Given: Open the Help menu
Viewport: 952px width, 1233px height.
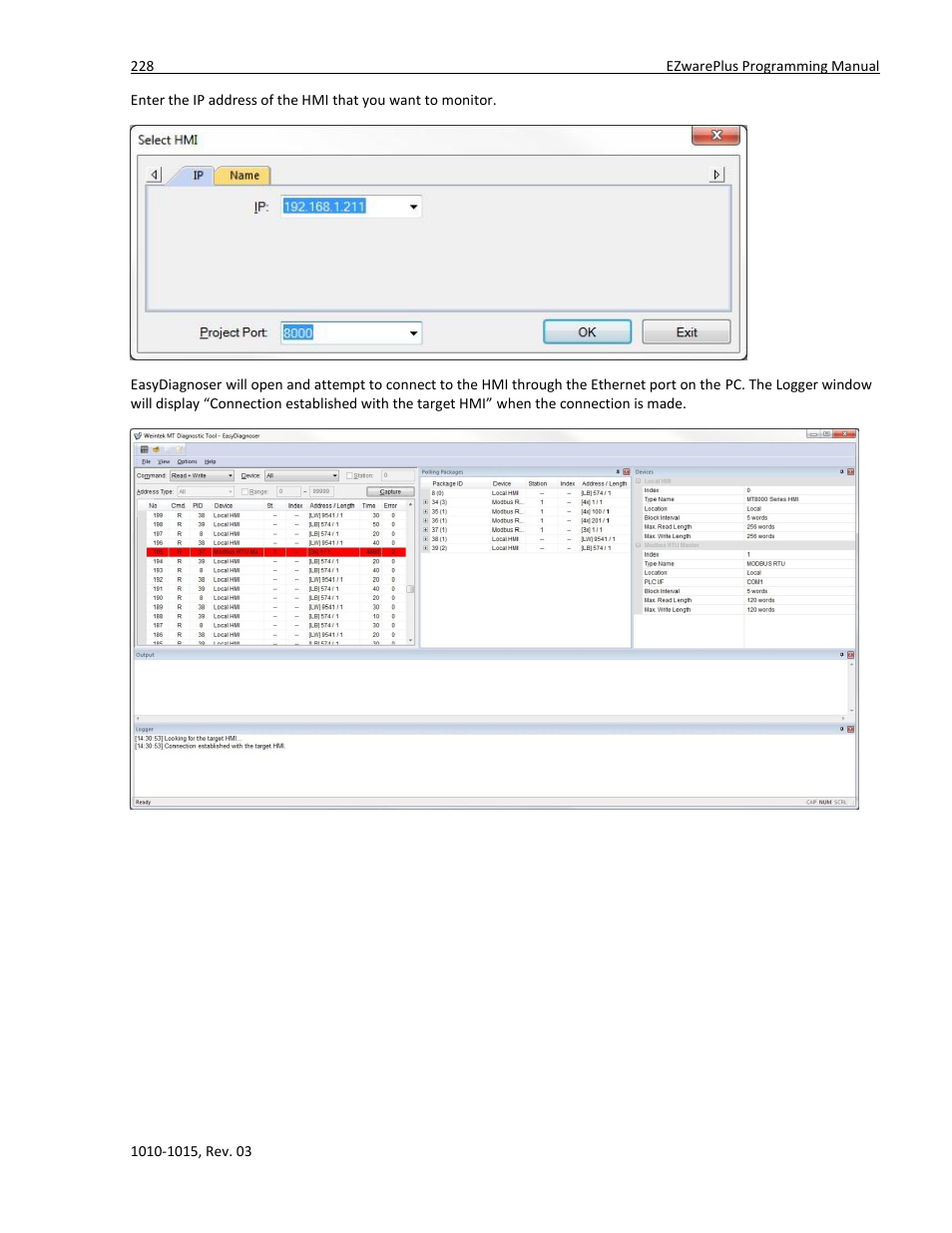Looking at the screenshot, I should (211, 461).
